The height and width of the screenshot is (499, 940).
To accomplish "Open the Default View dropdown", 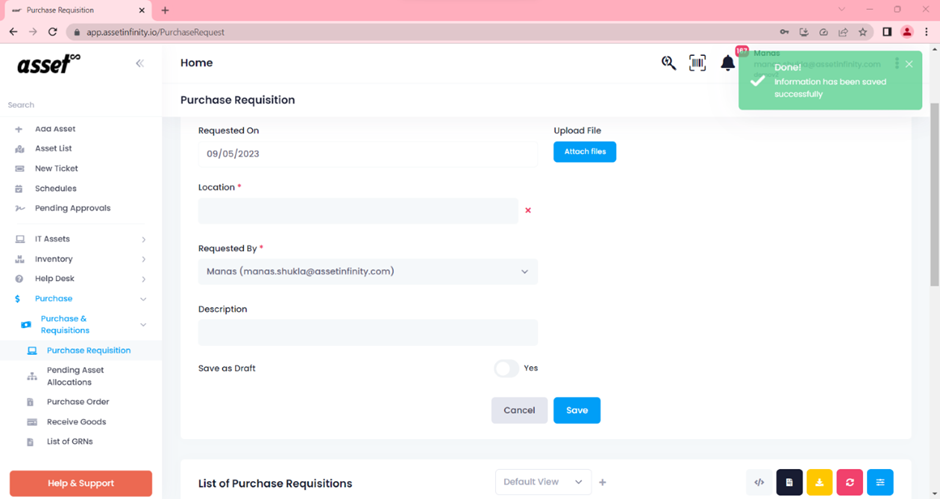I will click(543, 482).
